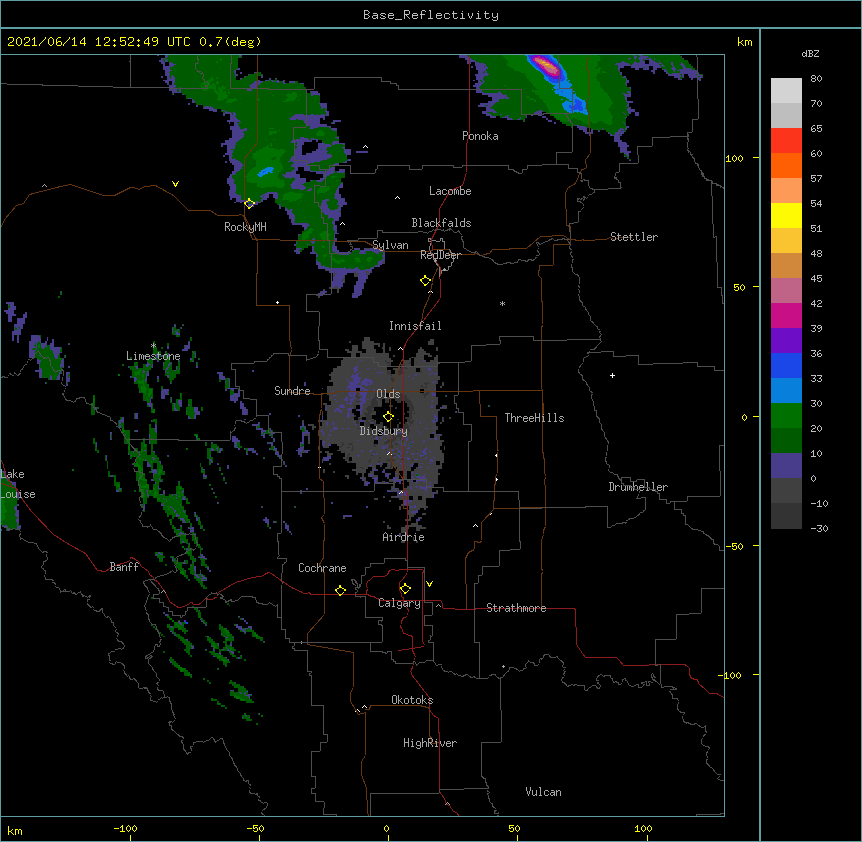This screenshot has height=842, width=862.
Task: Click the Sylvan label
Action: 390,245
